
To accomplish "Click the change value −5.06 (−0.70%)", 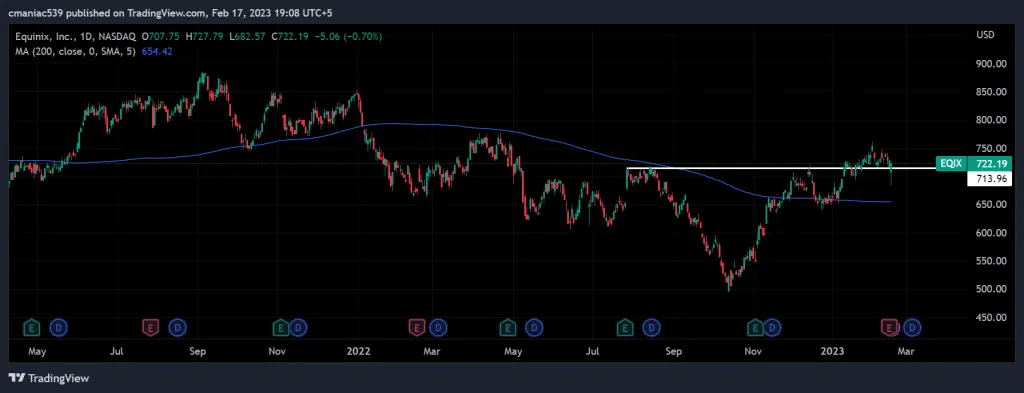I will tap(348, 36).
